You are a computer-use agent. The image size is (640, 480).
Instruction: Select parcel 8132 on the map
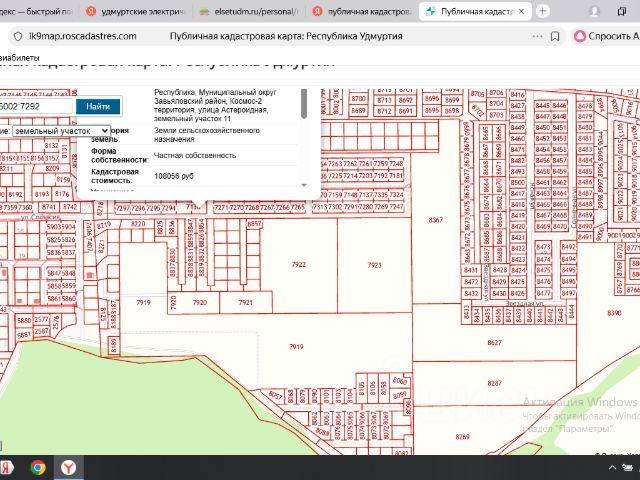51,146
